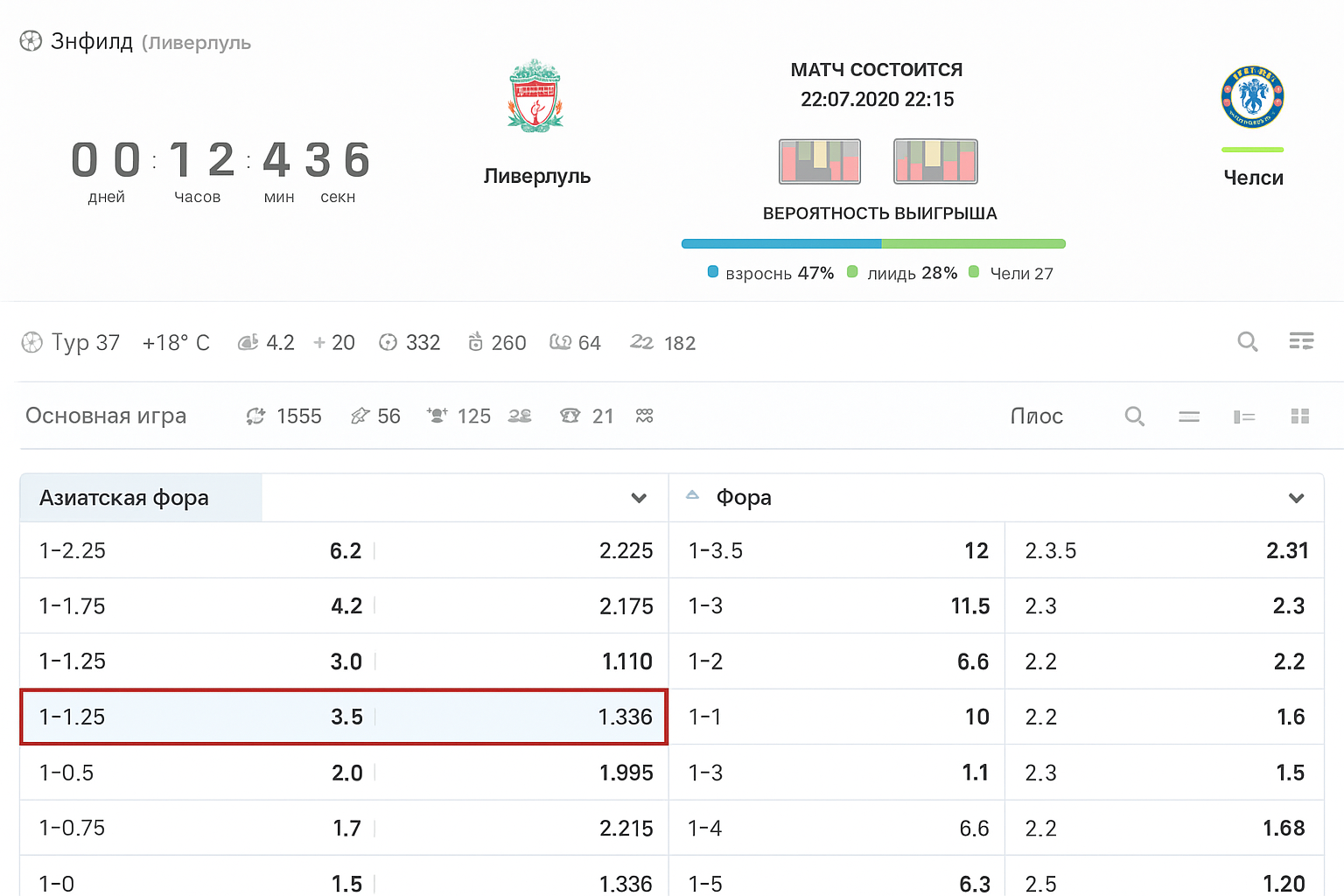Expand the Азиатская фора dropdown chevron
This screenshot has height=896, width=1344.
point(639,498)
